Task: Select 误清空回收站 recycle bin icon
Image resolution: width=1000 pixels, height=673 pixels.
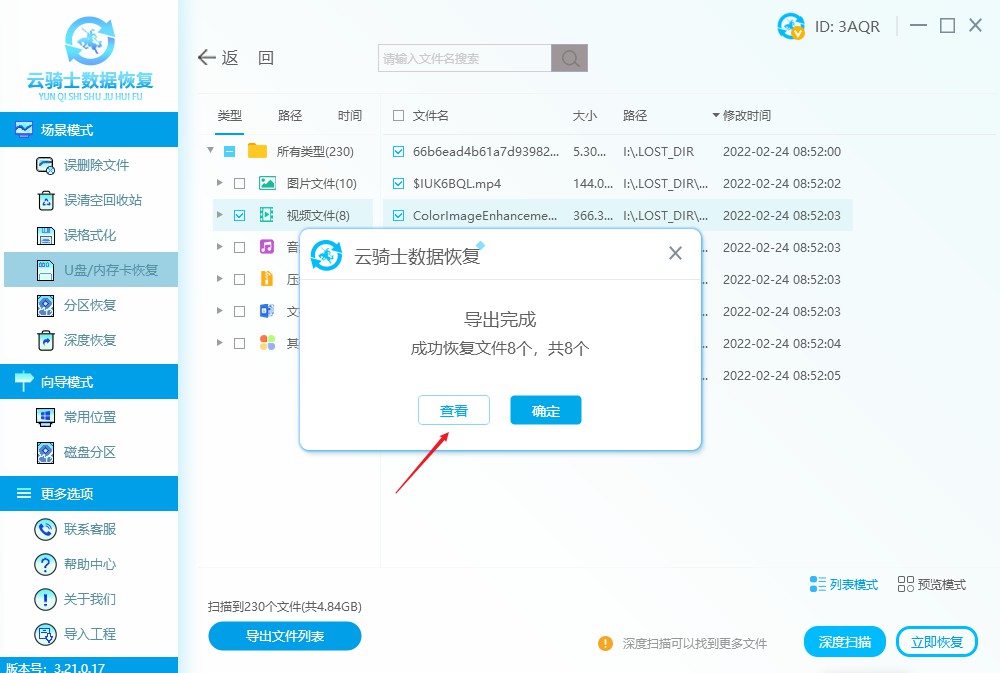Action: click(x=46, y=200)
